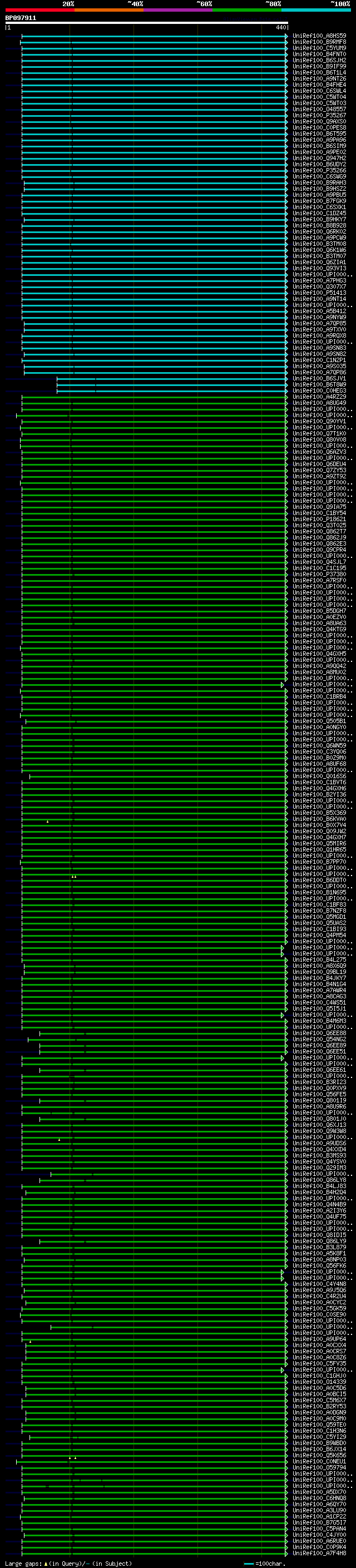Screen dimensions: 356x1568
Task: Open hit UniRef100_B9RMF8
Action: 319,42
